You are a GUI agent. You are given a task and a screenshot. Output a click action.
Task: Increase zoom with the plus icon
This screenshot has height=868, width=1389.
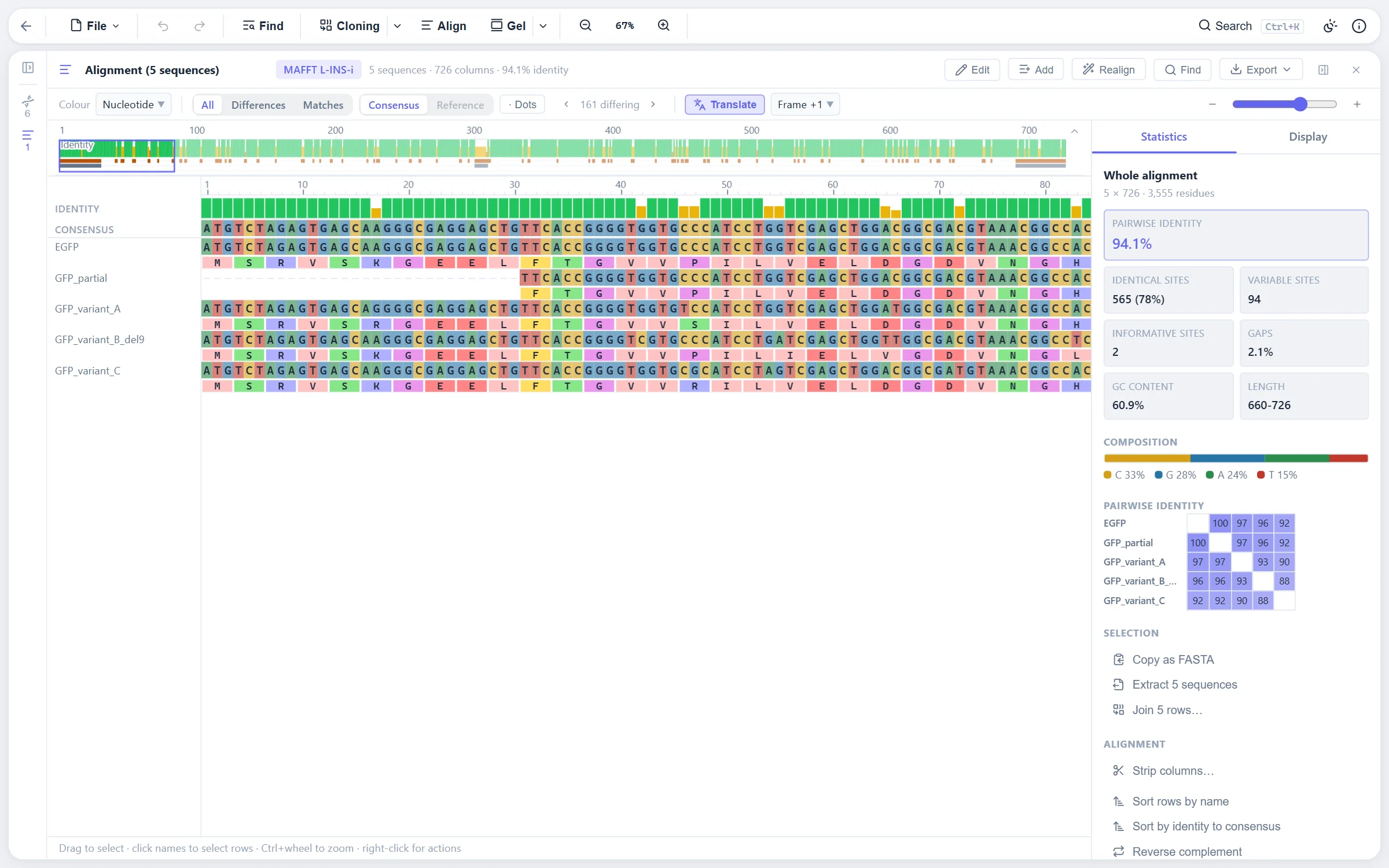[x=1357, y=105]
